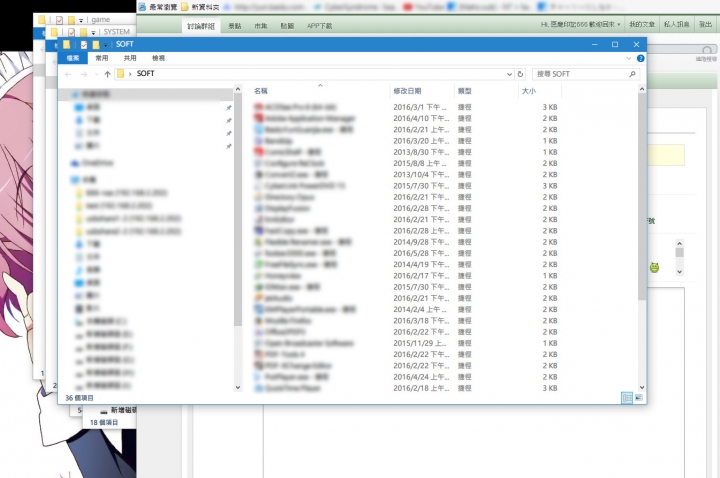This screenshot has width=720, height=478.
Task: Click the checkmark icon in SYSTEM window title bar
Action: click(x=71, y=32)
